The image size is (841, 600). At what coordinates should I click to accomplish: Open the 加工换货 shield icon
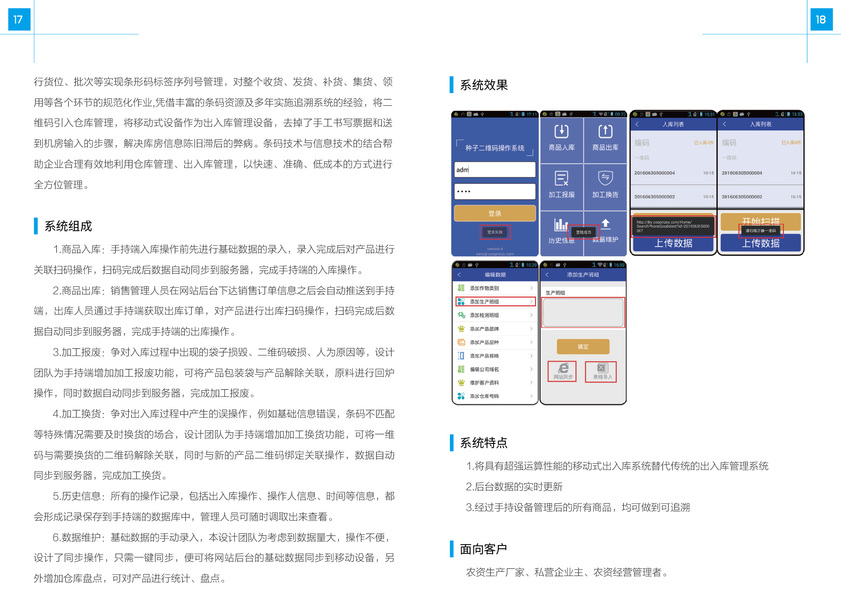[x=605, y=178]
